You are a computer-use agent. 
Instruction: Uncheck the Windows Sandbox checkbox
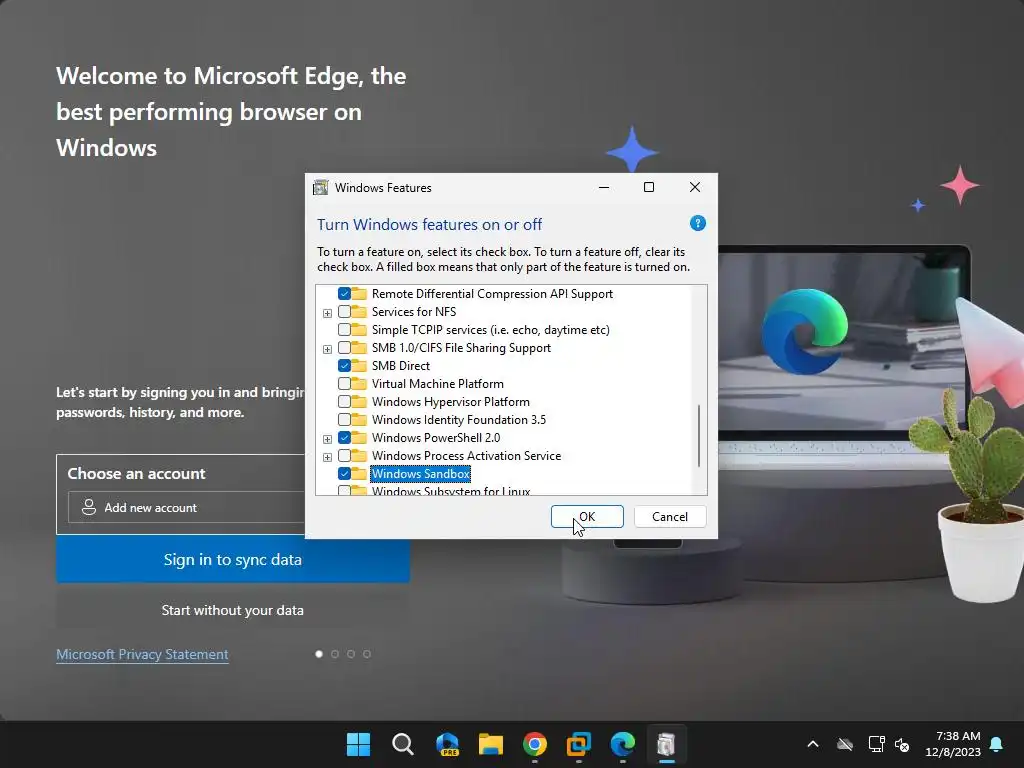tap(344, 473)
